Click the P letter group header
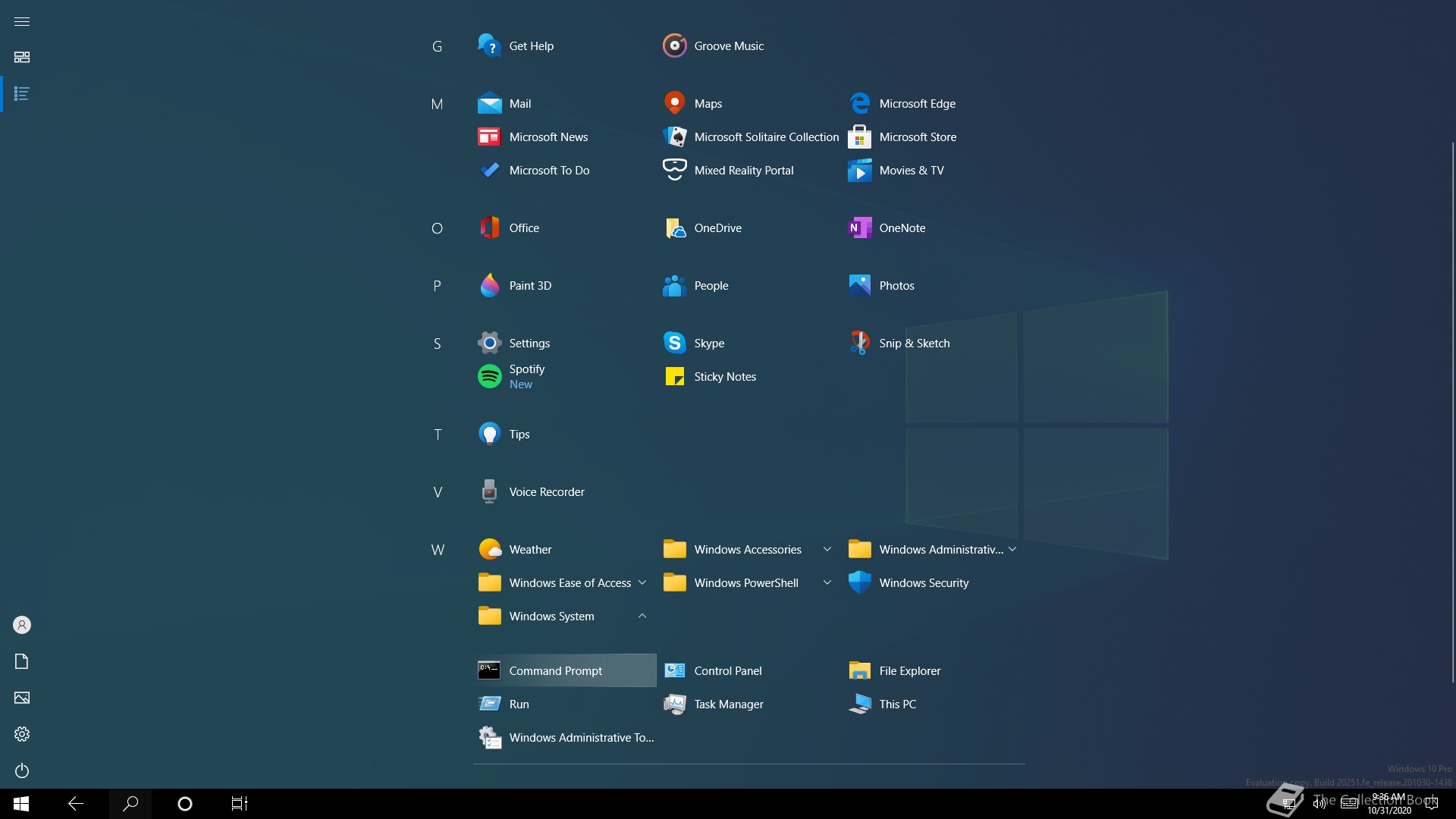 pyautogui.click(x=437, y=286)
